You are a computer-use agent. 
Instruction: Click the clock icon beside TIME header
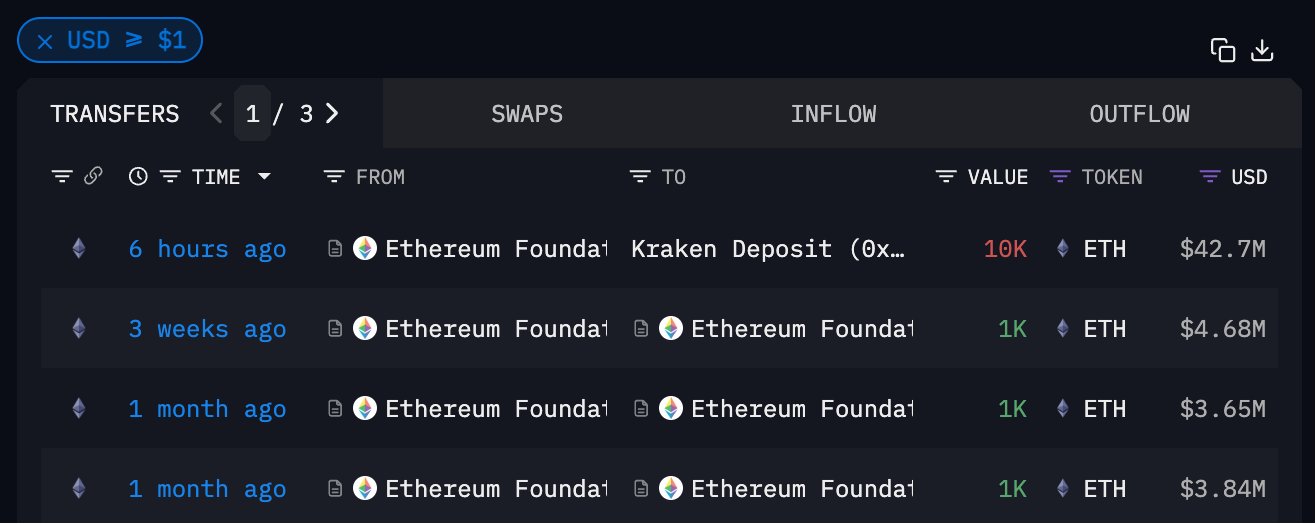pos(139,176)
